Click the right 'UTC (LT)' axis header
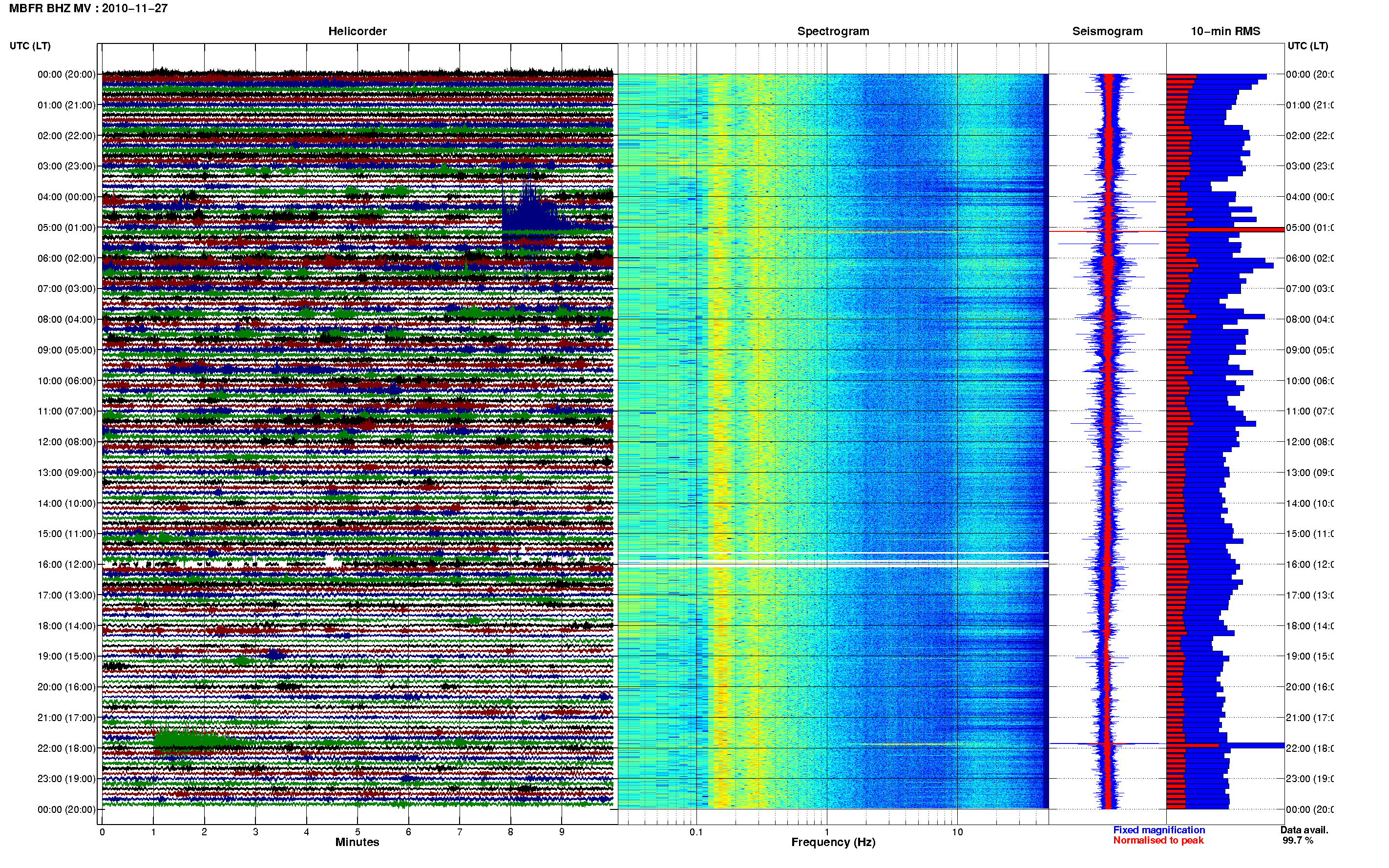Viewport: 1389px width, 868px height. (x=1307, y=45)
